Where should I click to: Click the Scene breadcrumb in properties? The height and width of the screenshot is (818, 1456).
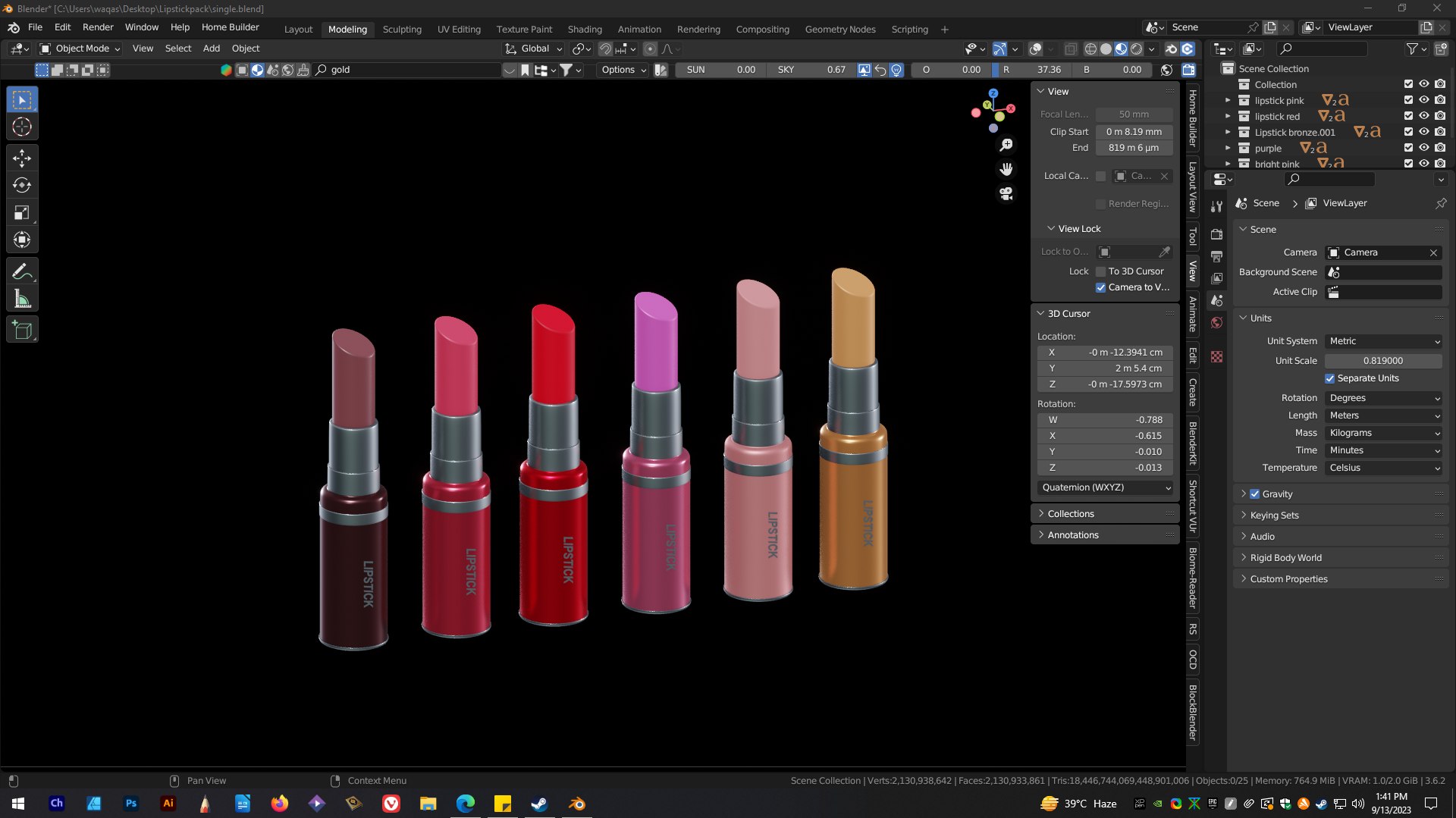click(1266, 203)
